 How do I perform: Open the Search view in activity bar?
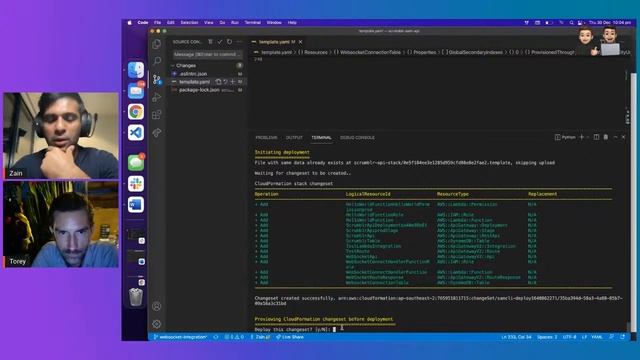[x=157, y=61]
